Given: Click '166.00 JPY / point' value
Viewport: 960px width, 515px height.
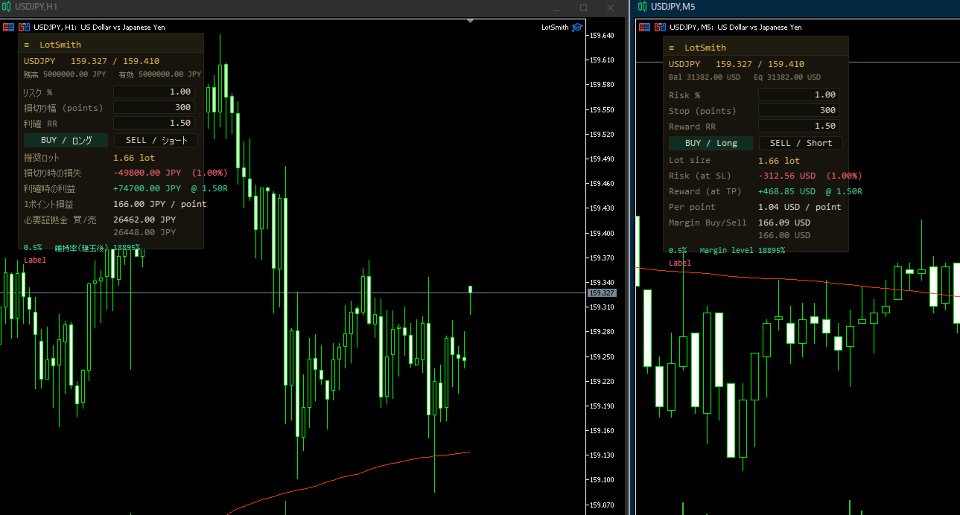Looking at the screenshot, I should (160, 205).
